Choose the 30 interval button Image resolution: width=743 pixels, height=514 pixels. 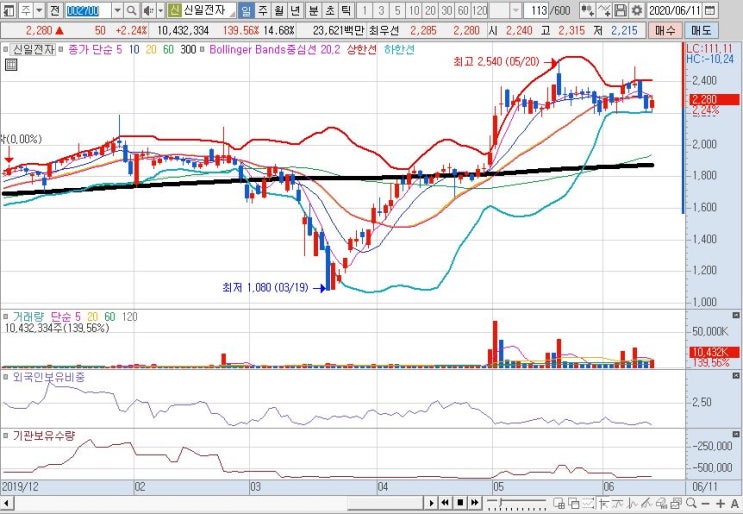tap(447, 10)
